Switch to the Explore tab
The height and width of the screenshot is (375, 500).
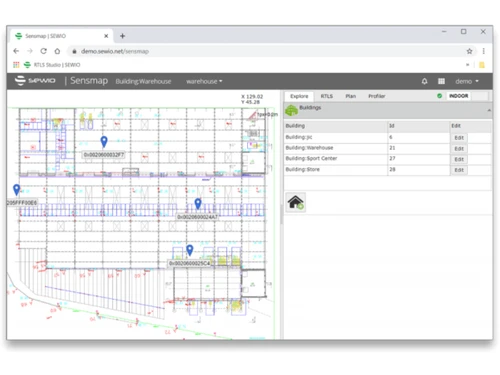pyautogui.click(x=299, y=96)
